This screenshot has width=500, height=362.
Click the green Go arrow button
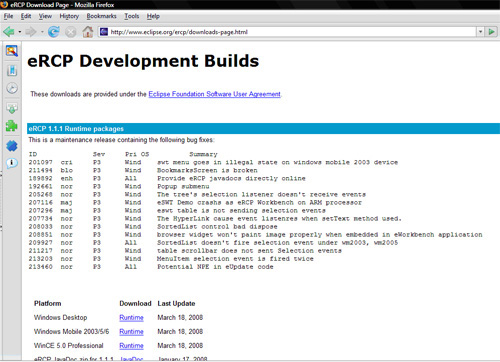point(491,32)
